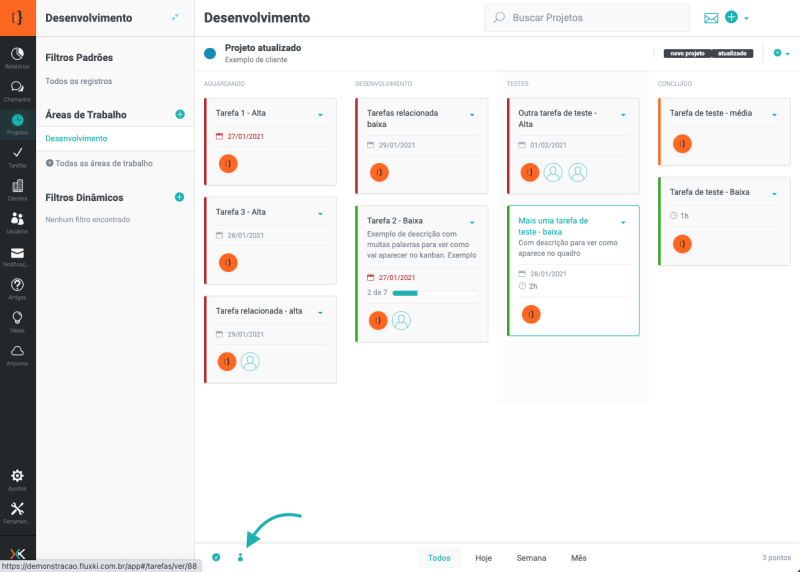Go to Tarefas via sidebar checkmark icon
This screenshot has width=800, height=572.
point(17,154)
